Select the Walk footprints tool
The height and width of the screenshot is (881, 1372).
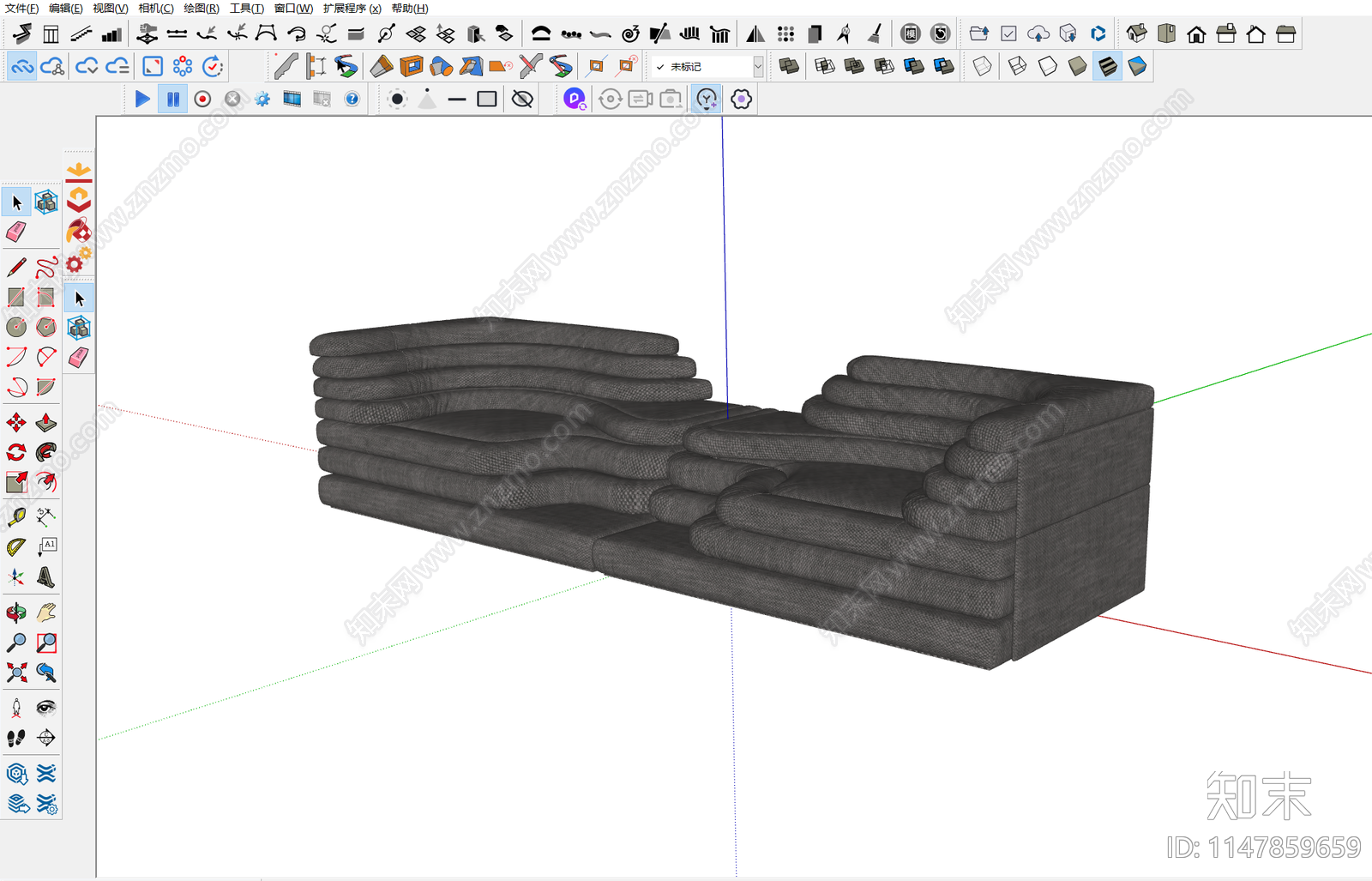point(16,737)
